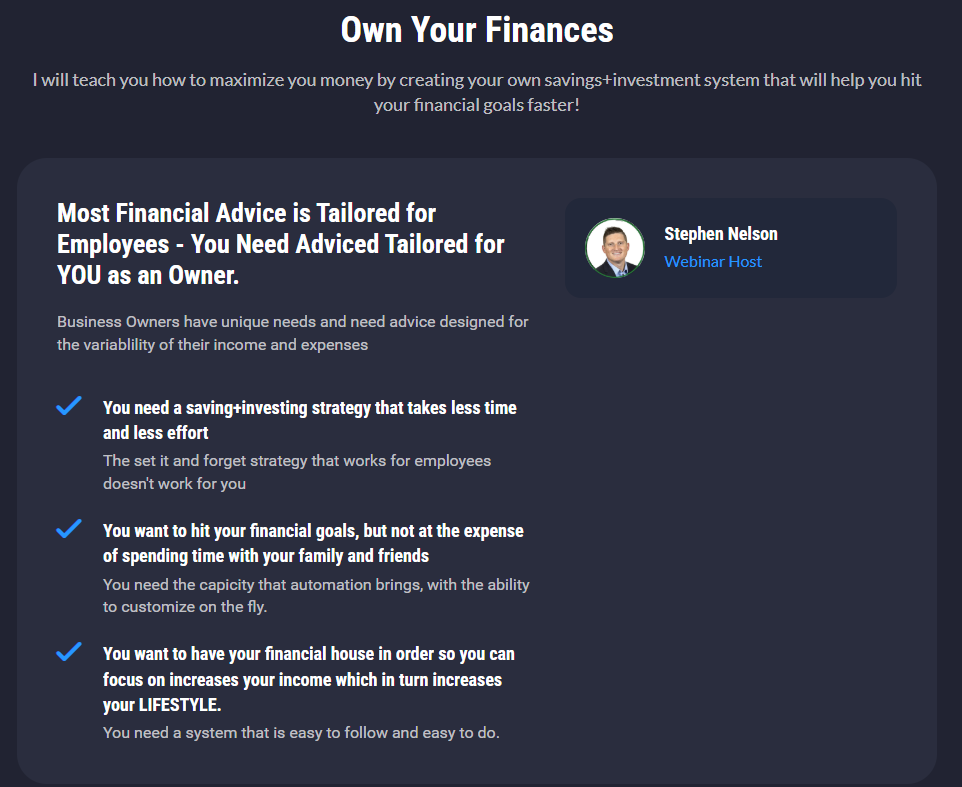Viewport: 962px width, 787px height.
Task: Click Stephen Nelson's profile photo
Action: 615,248
